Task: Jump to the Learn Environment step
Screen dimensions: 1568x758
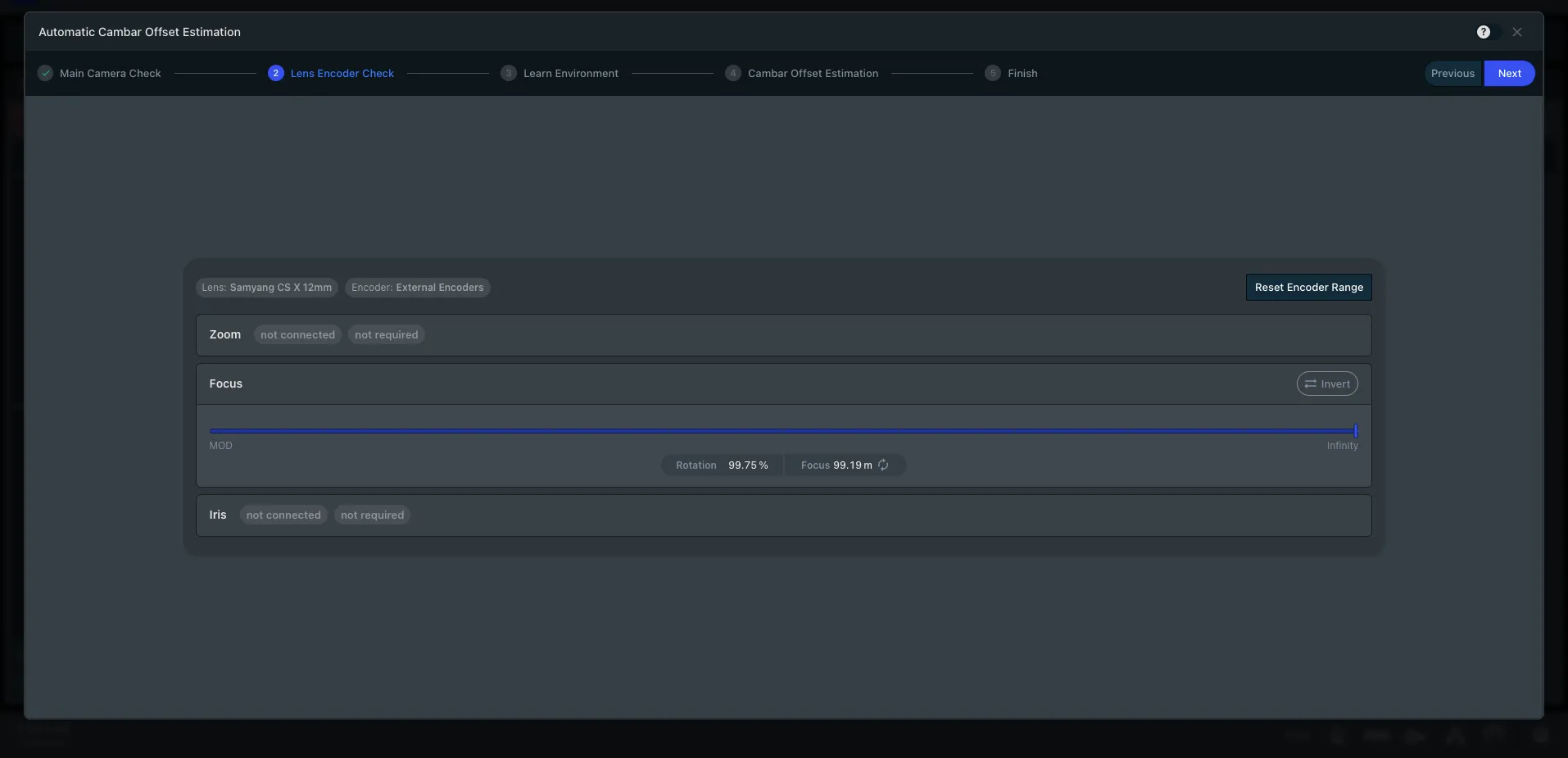Action: tap(560, 73)
